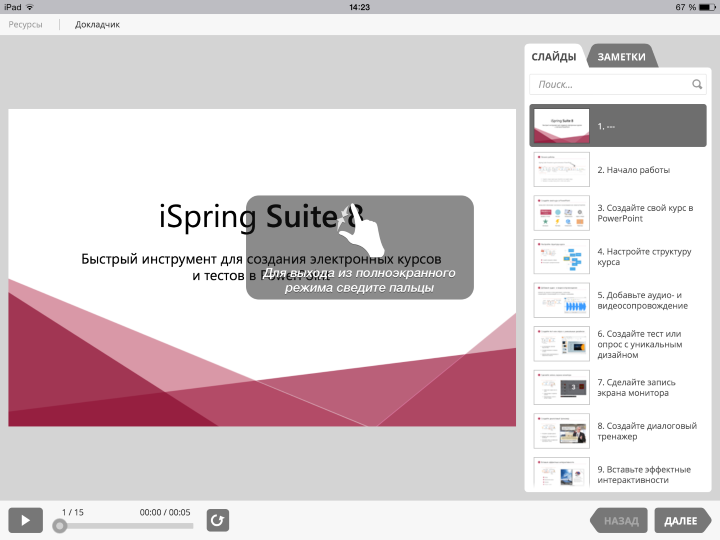Open slide 7 запись экрана монитора thumbnail
The width and height of the screenshot is (720, 540).
tap(562, 388)
